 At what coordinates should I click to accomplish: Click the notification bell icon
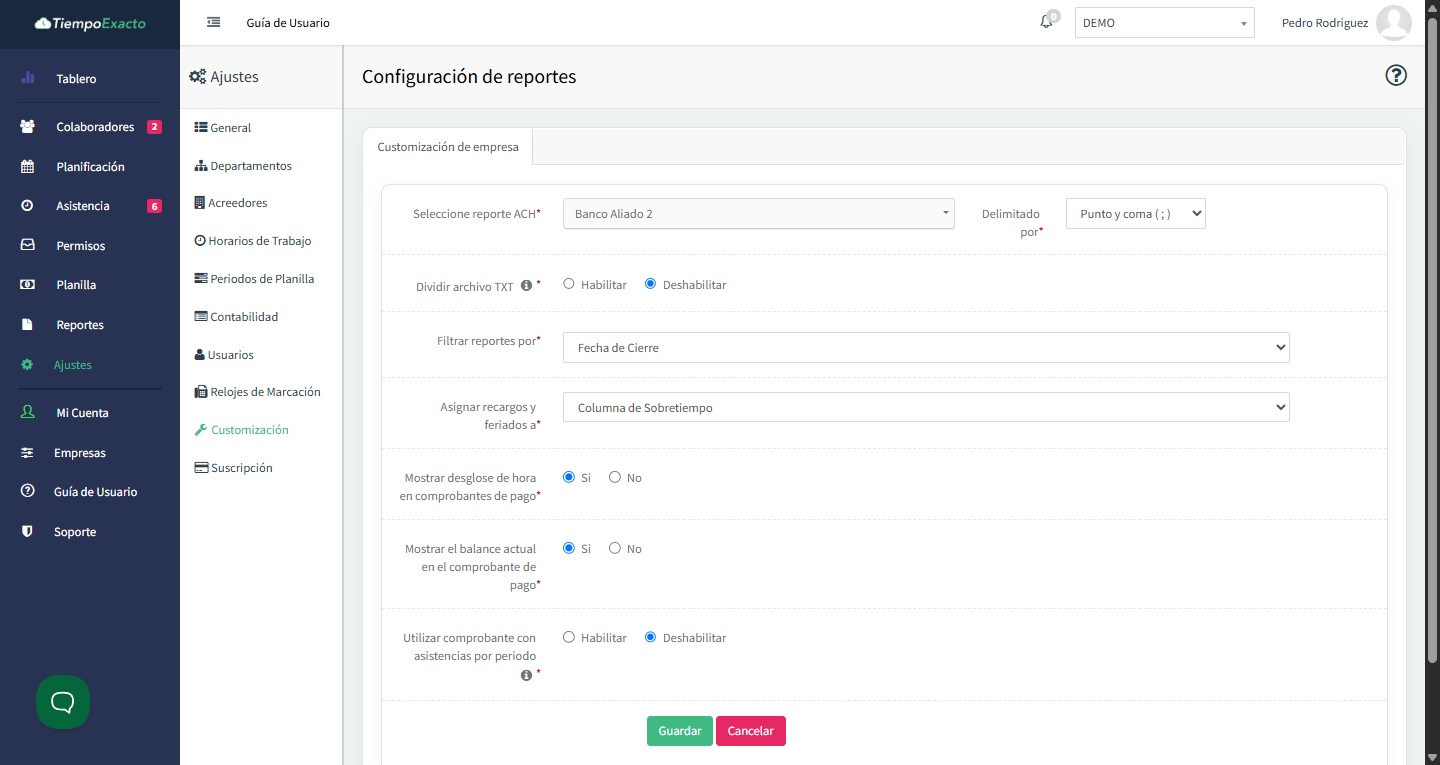tap(1046, 22)
